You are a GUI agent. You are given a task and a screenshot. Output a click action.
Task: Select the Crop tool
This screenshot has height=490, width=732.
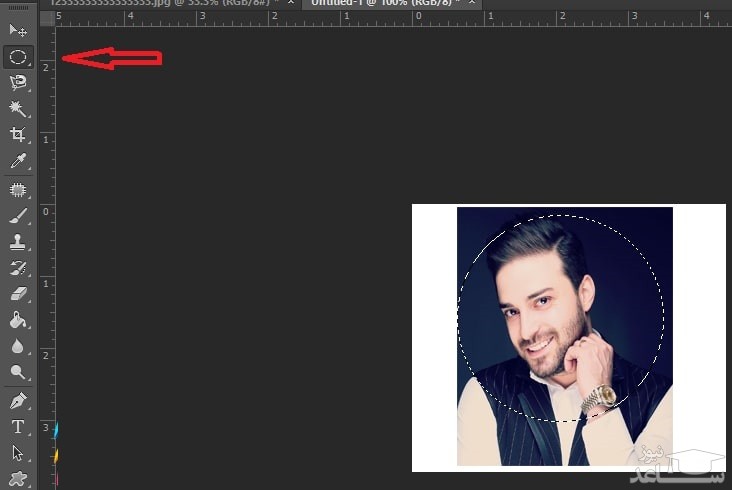(18, 134)
